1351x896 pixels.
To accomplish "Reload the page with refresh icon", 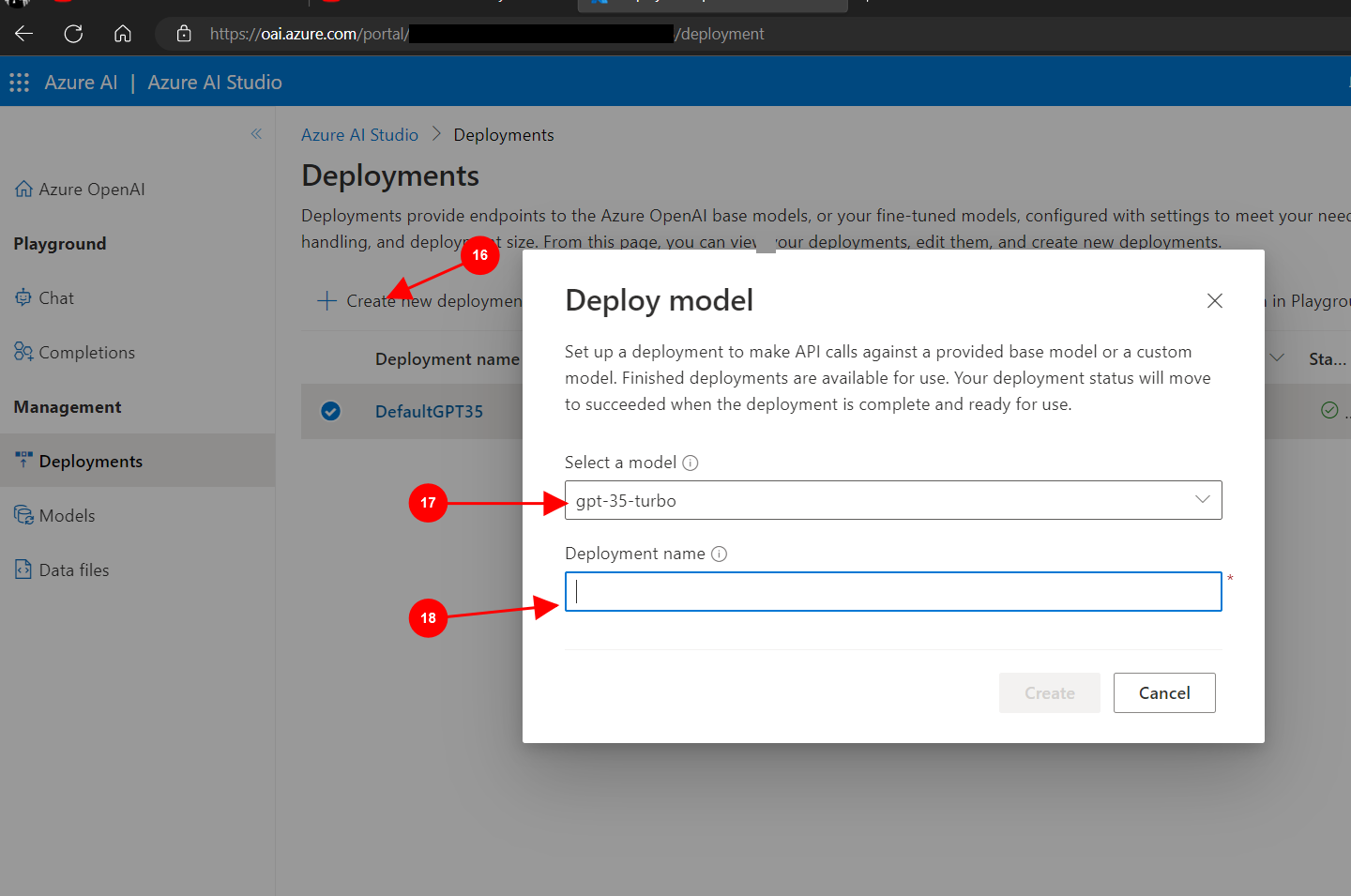I will tap(73, 34).
